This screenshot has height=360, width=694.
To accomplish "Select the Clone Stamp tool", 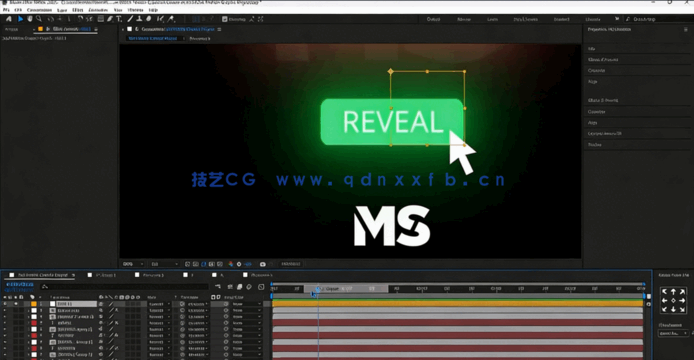I will click(139, 19).
